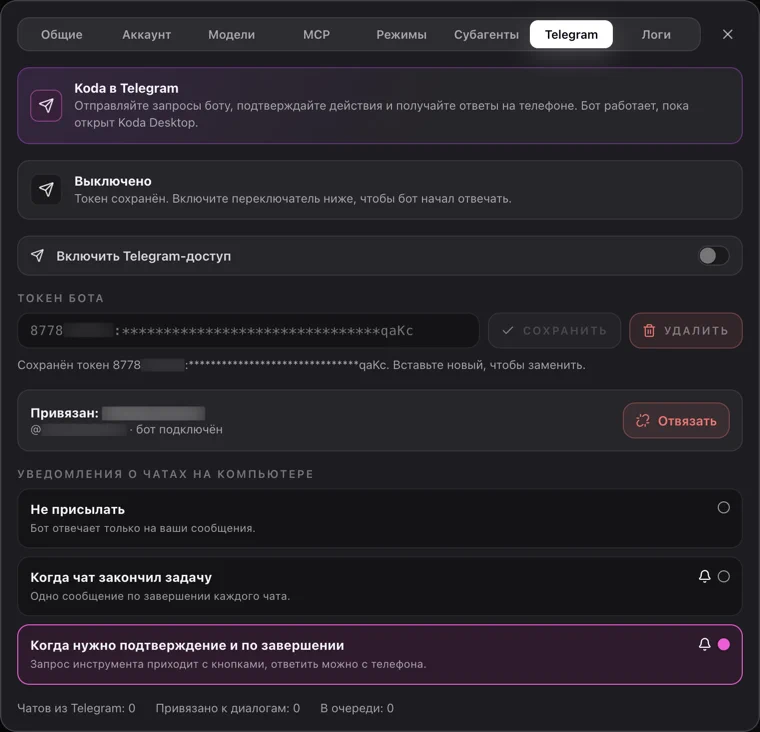
Task: Click the Koda в Telegram heading
Action: [126, 88]
